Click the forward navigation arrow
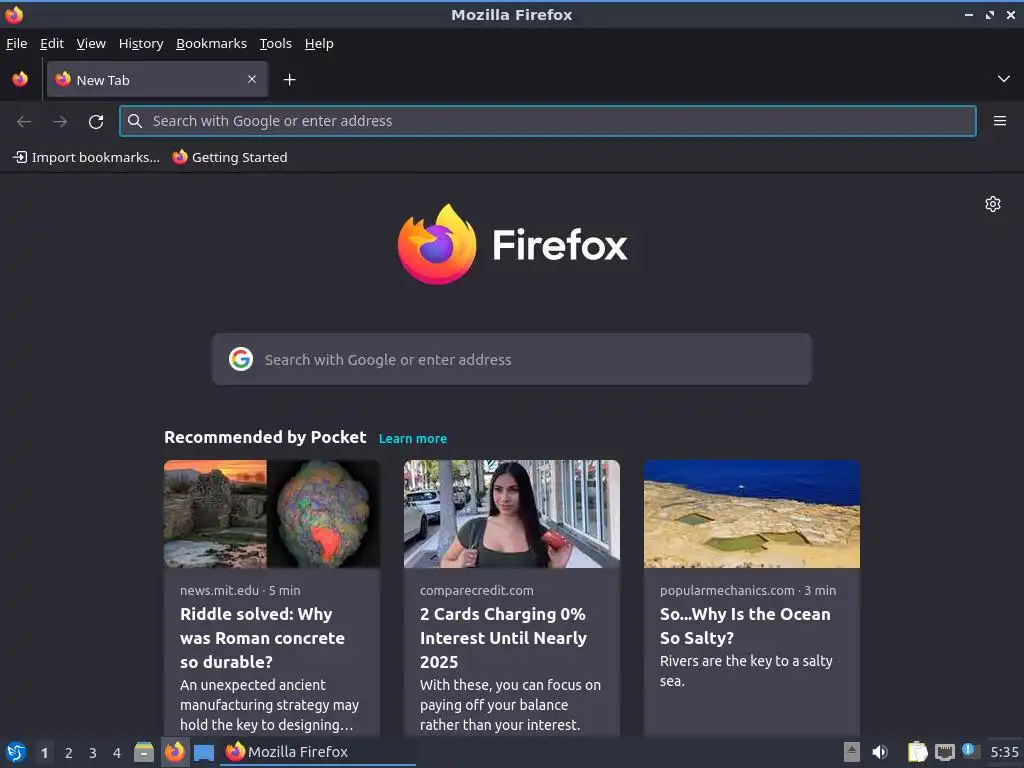This screenshot has height=768, width=1024. point(60,121)
